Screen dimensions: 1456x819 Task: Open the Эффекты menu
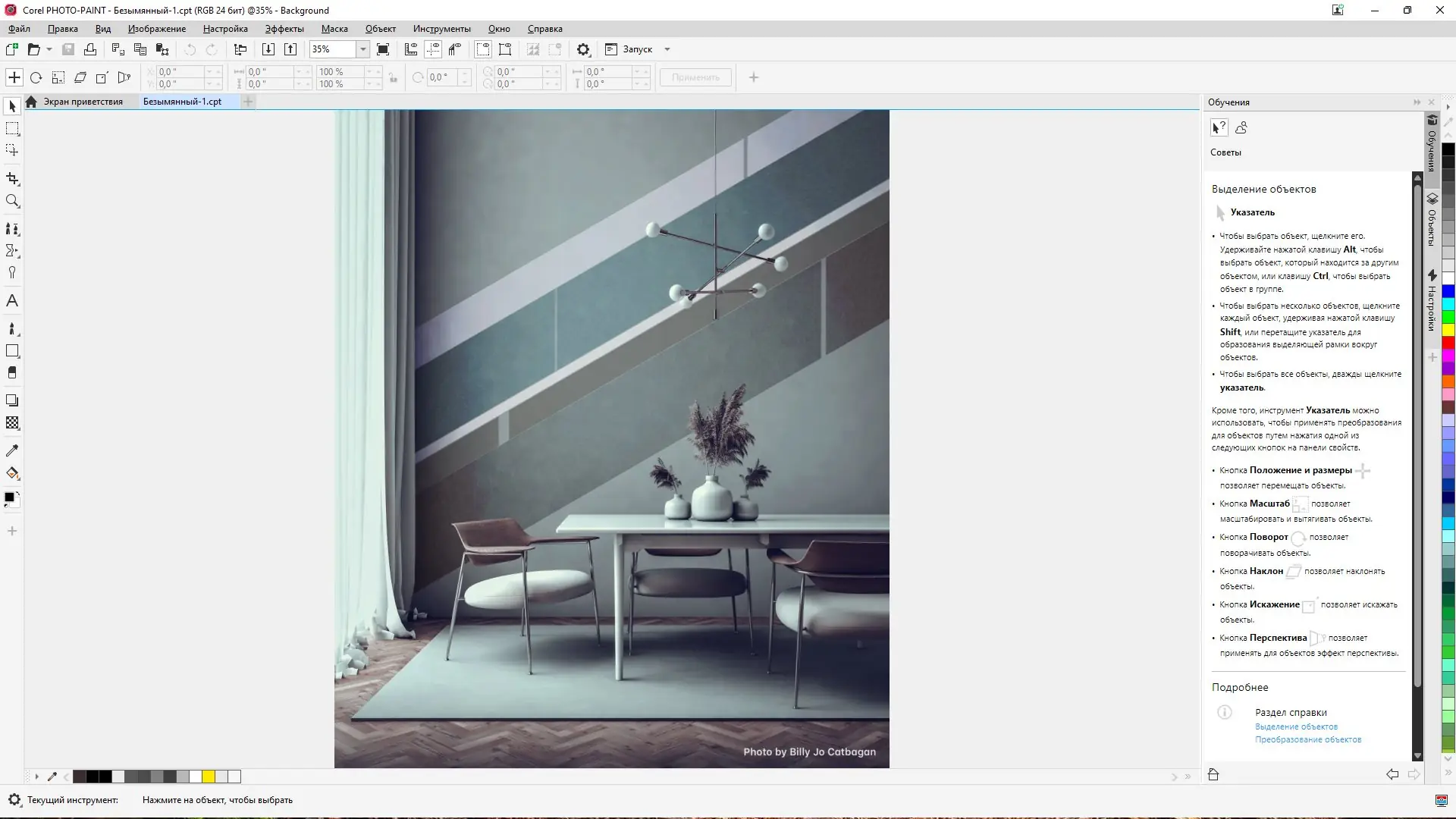pos(284,29)
